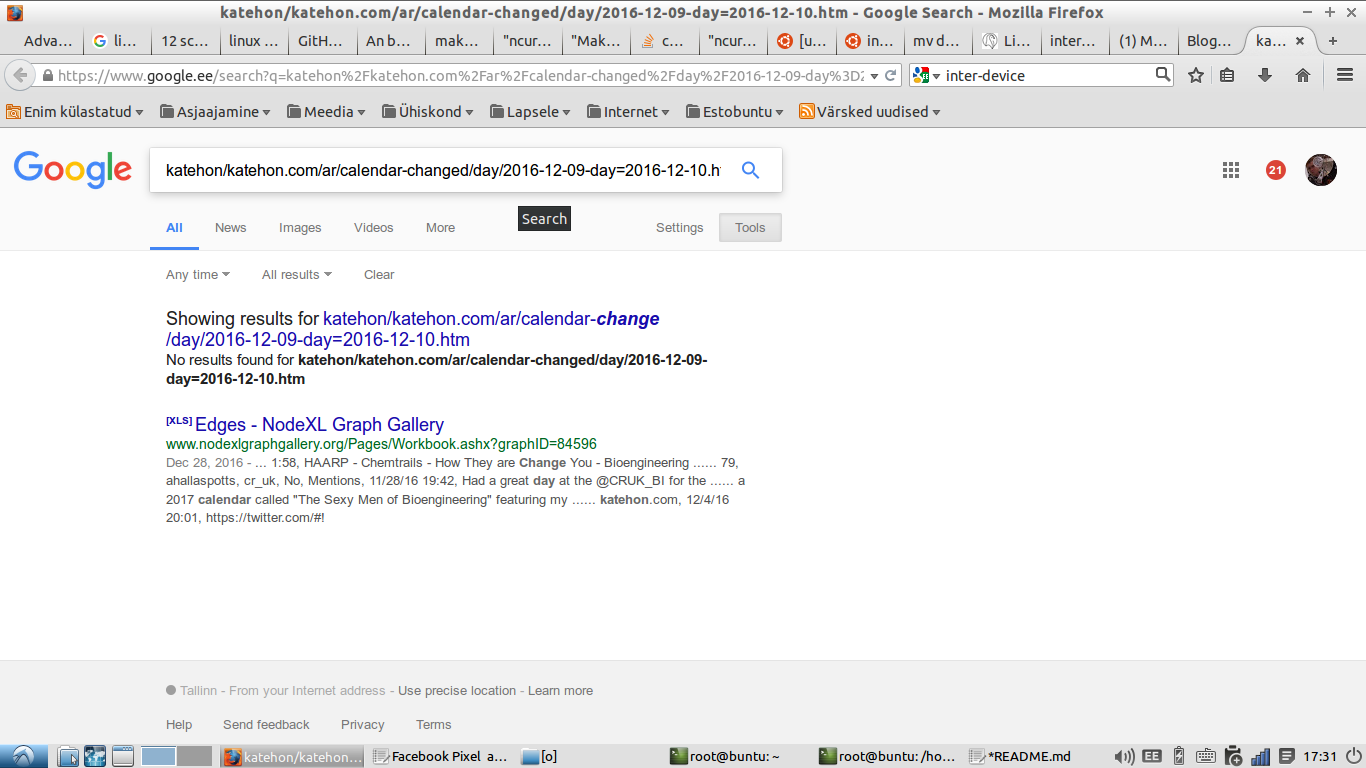Open the More search categories menu

pos(440,228)
